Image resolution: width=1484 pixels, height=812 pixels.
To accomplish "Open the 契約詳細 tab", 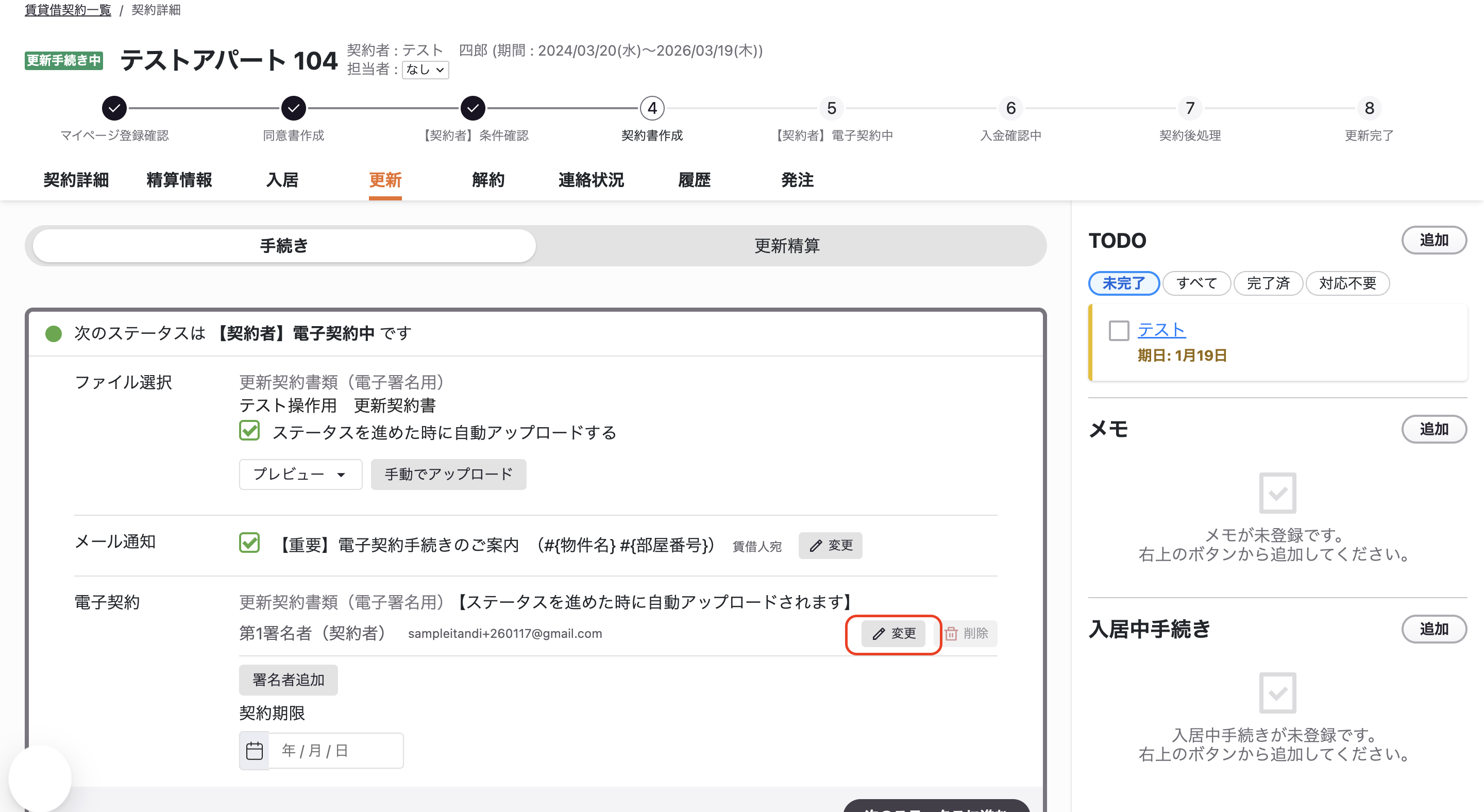I will click(76, 180).
